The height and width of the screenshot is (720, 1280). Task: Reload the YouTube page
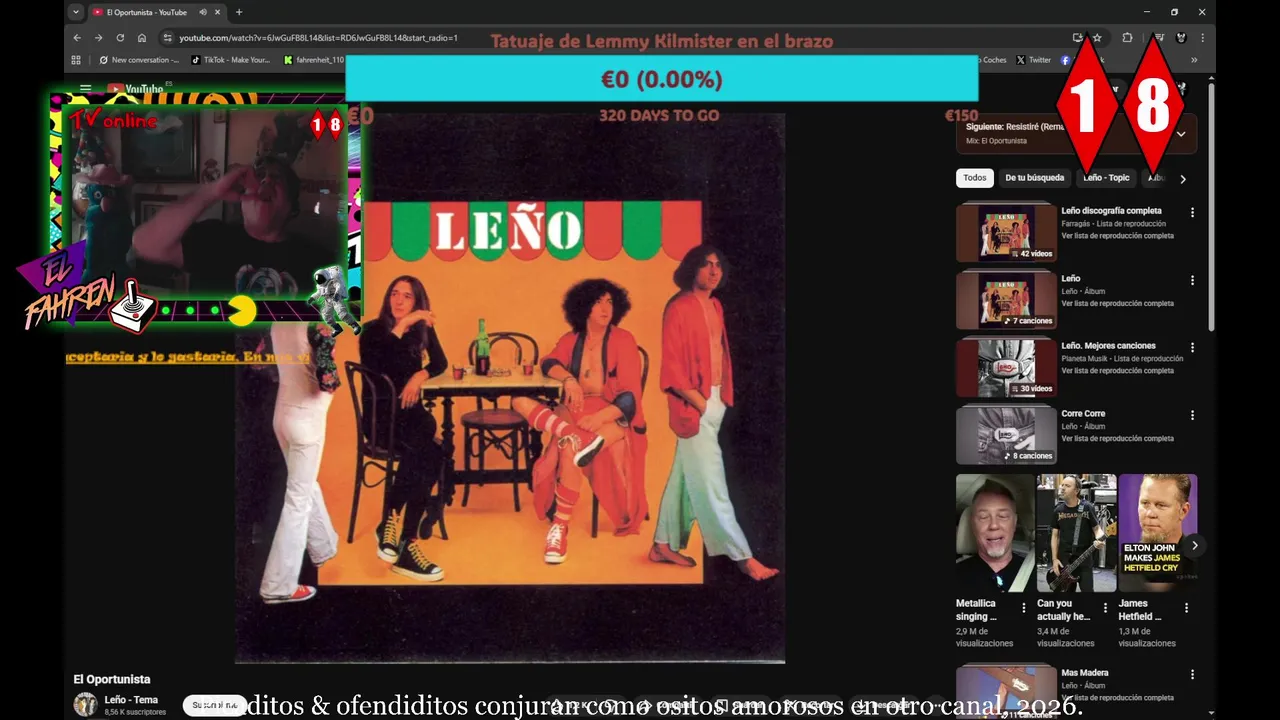(x=120, y=38)
